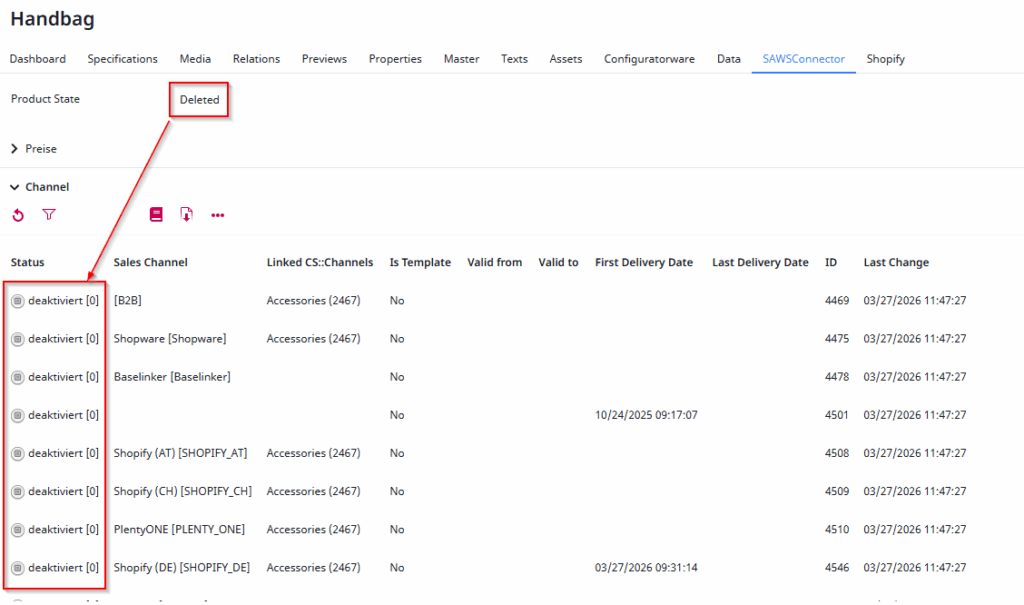Go to the Dashboard tab

tap(37, 59)
